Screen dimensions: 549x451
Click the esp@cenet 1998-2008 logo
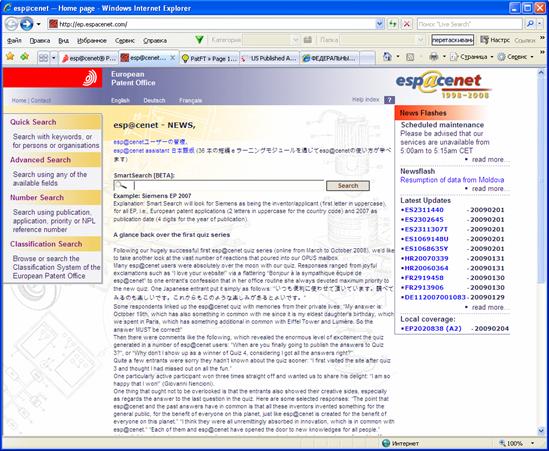pyautogui.click(x=443, y=85)
